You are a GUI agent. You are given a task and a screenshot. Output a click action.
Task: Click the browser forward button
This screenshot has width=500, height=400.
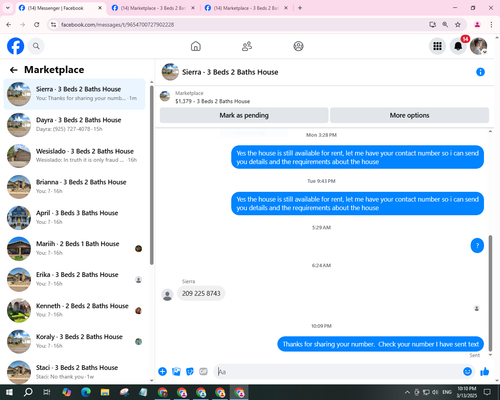point(23,25)
